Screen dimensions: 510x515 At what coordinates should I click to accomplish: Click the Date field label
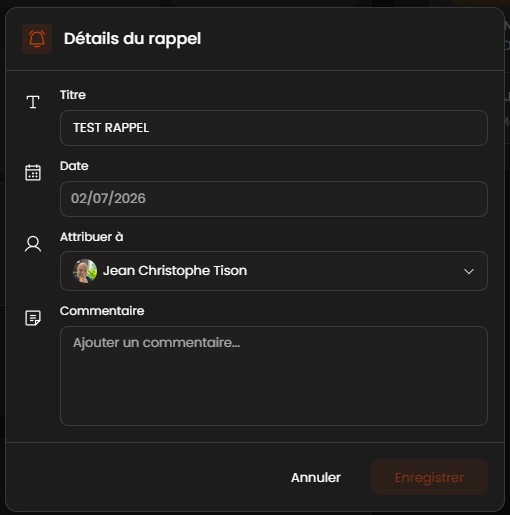[x=74, y=166]
